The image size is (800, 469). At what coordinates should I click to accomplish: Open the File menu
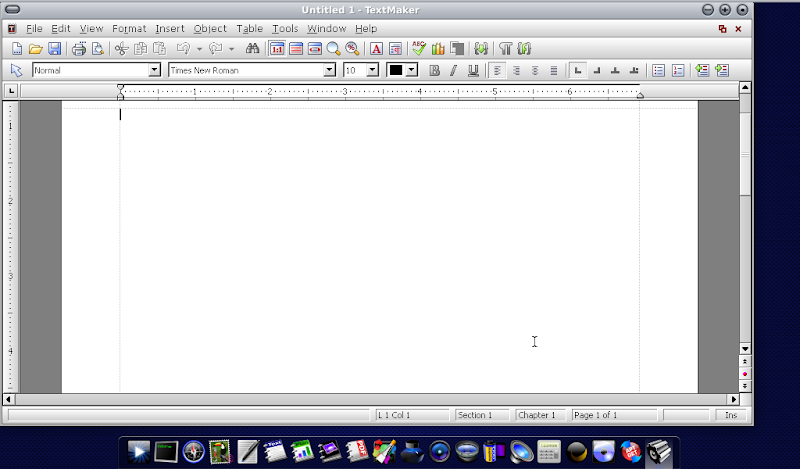coord(34,29)
